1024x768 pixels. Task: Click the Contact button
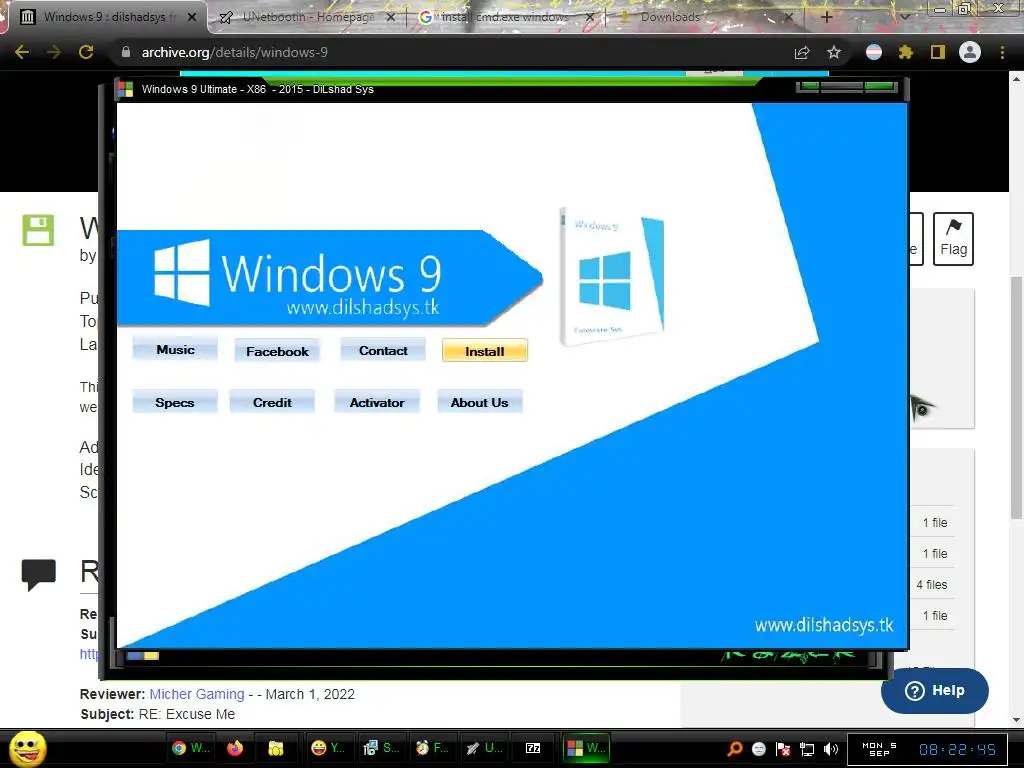[383, 351]
